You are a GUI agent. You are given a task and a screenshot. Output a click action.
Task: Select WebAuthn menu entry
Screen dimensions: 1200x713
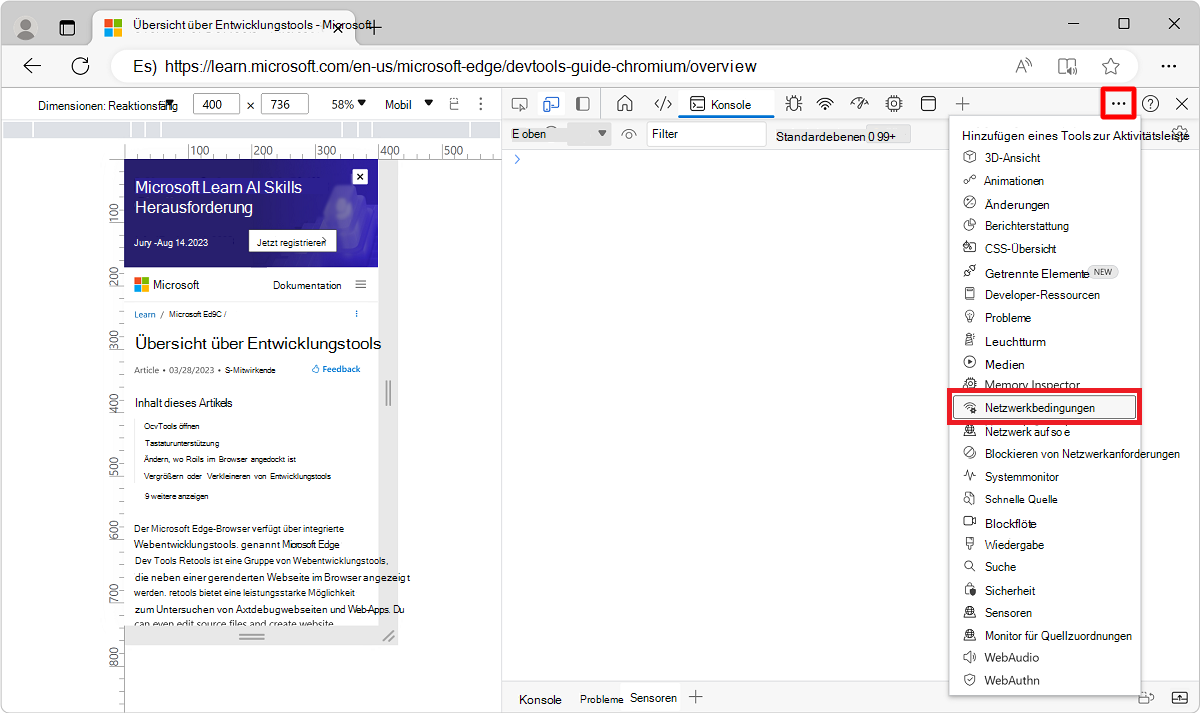pyautogui.click(x=1044, y=681)
